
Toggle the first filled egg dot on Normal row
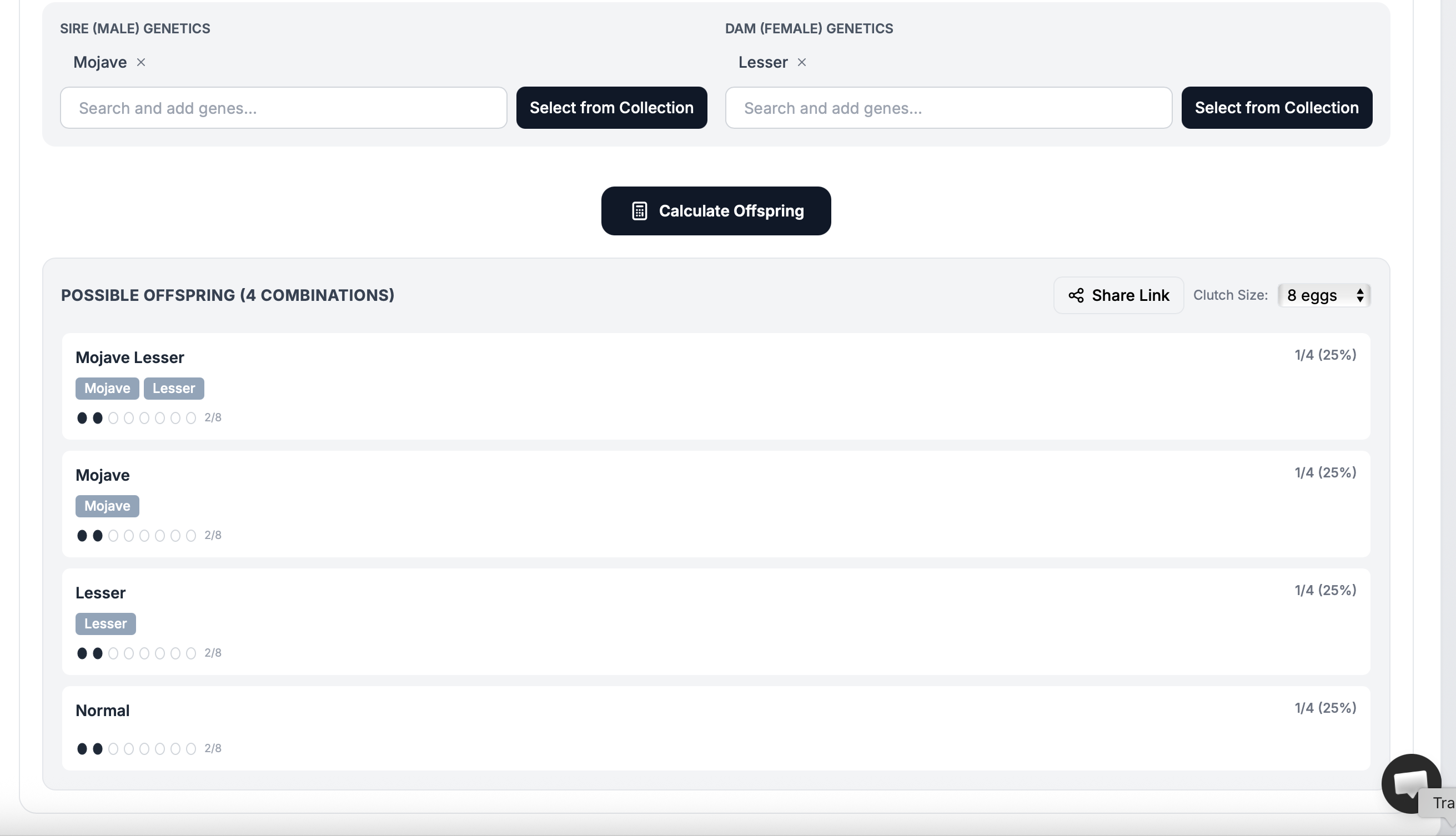point(82,749)
